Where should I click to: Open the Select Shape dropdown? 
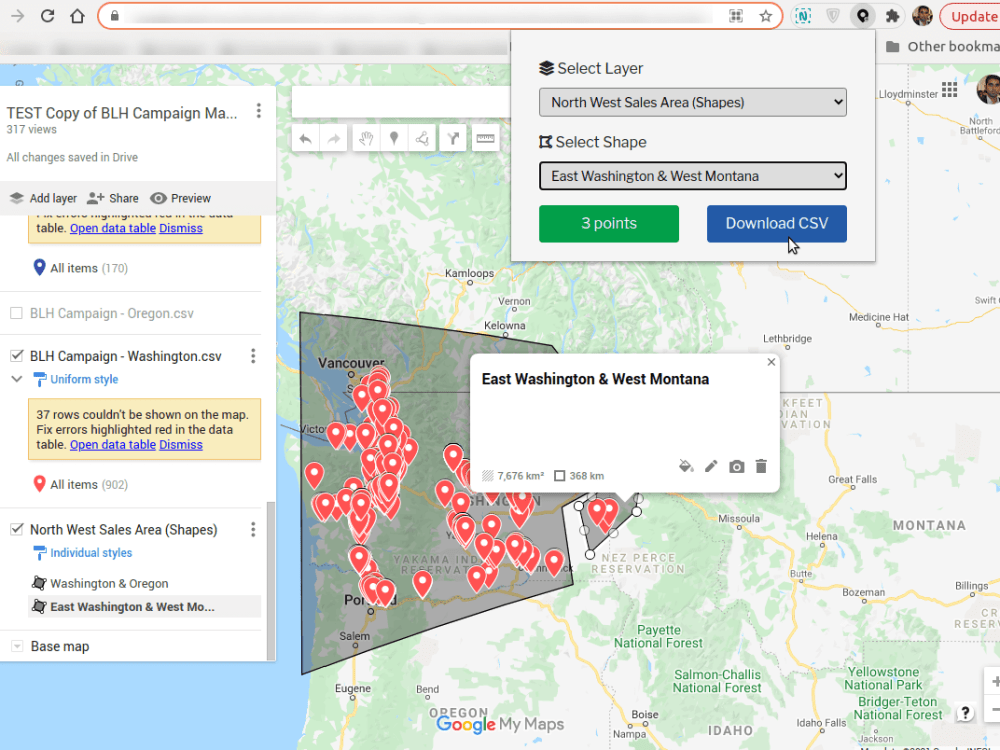click(693, 175)
